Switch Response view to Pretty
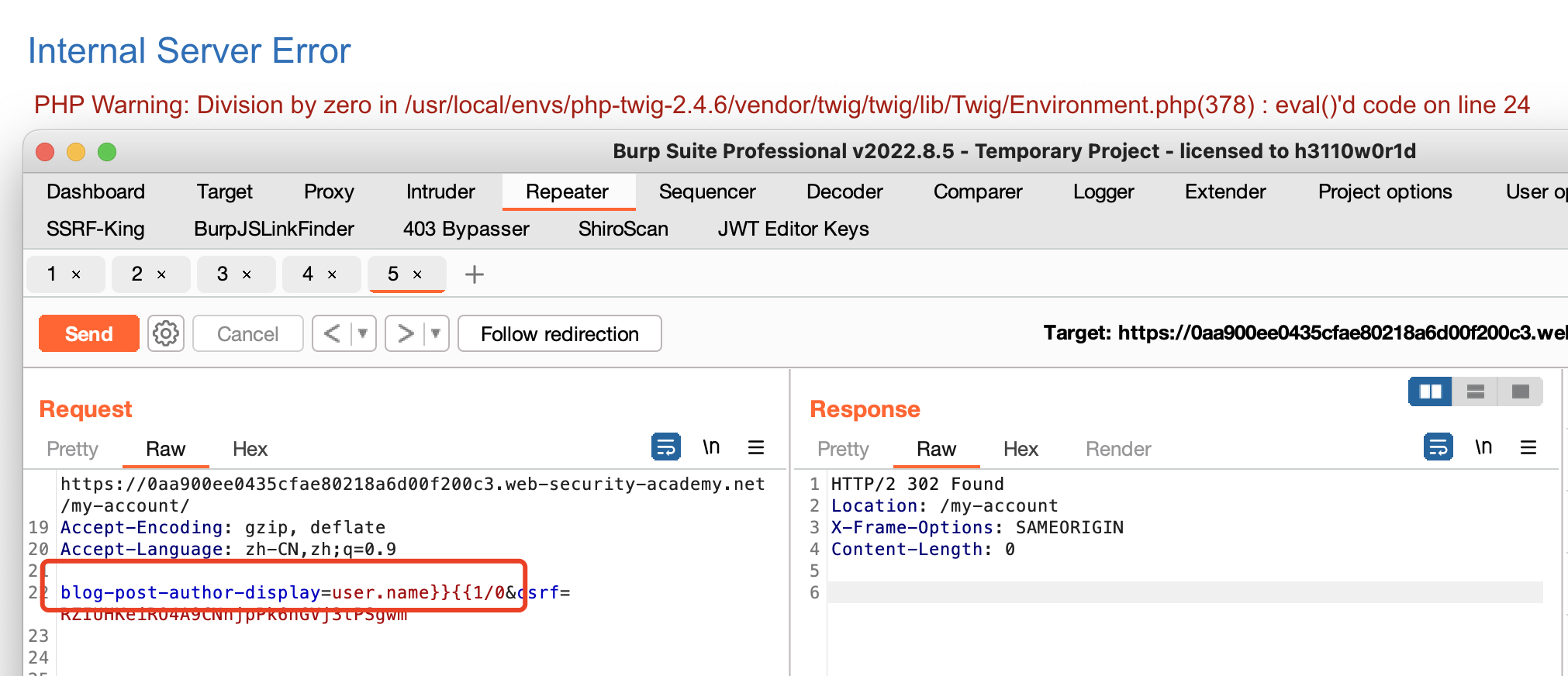Screen dimensions: 1568x676 [x=844, y=449]
